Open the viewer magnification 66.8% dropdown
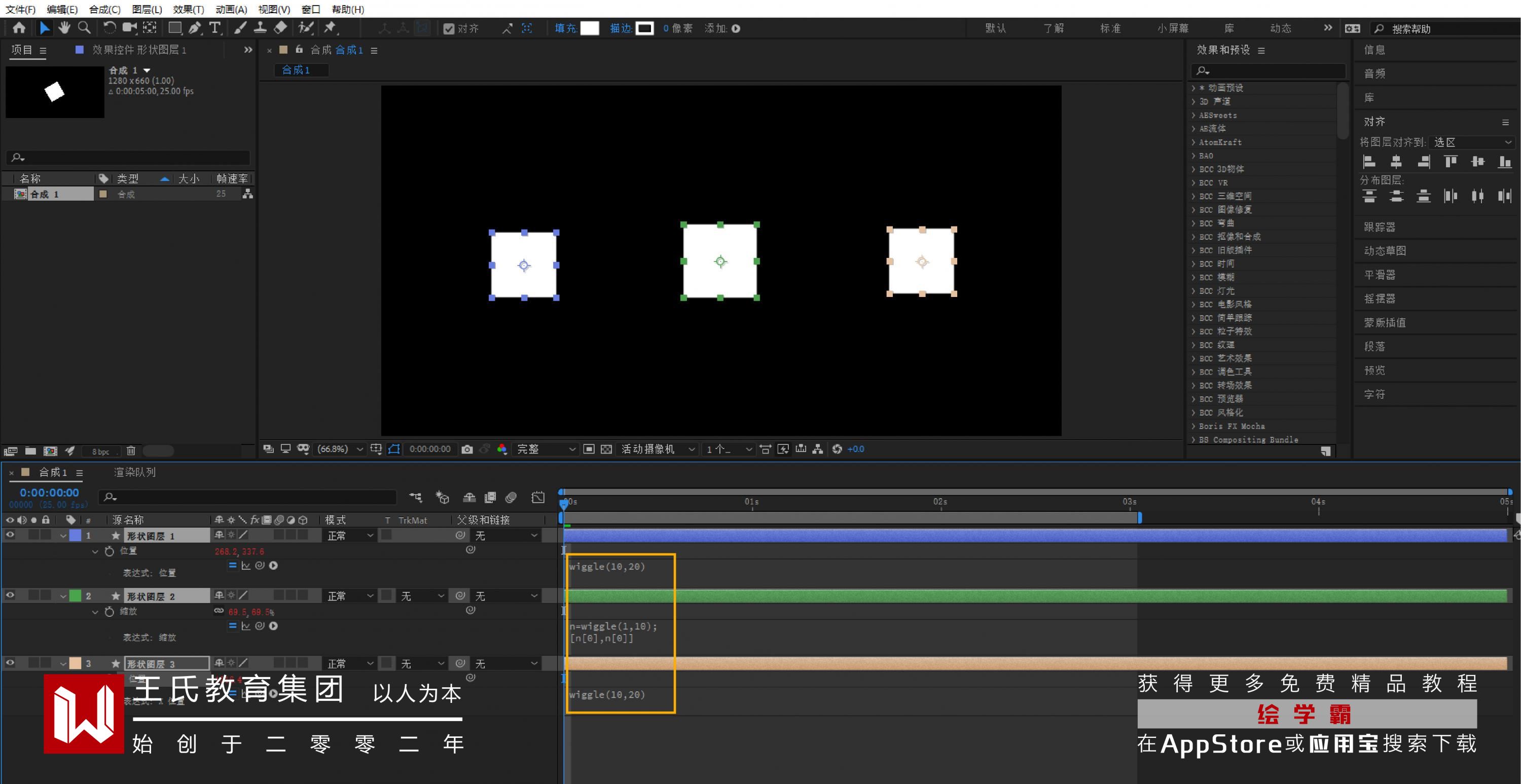The width and height of the screenshot is (1521, 784). click(340, 449)
